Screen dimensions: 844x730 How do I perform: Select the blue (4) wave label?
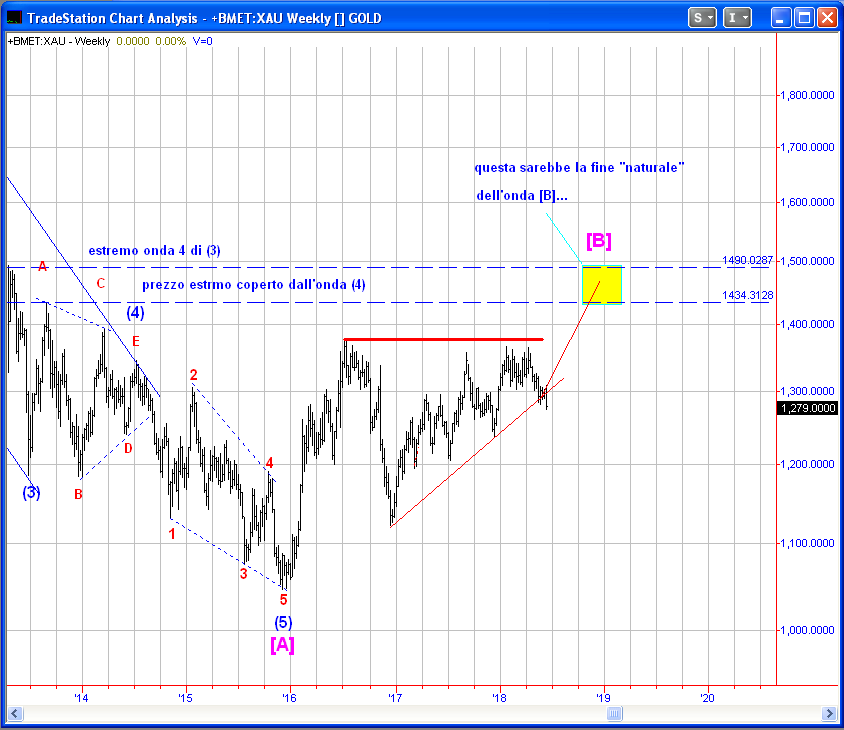[x=135, y=313]
